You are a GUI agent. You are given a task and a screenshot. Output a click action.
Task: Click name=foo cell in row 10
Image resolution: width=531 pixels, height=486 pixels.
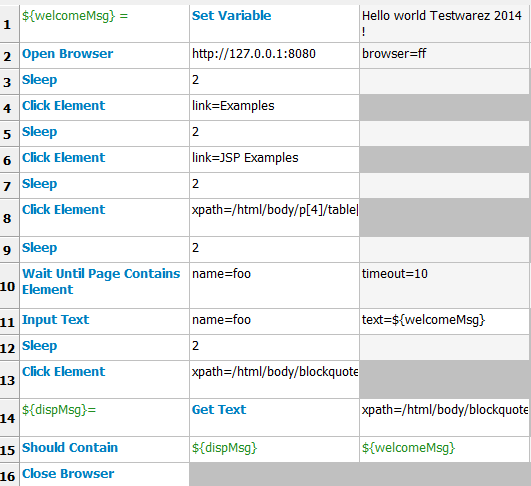pyautogui.click(x=274, y=286)
